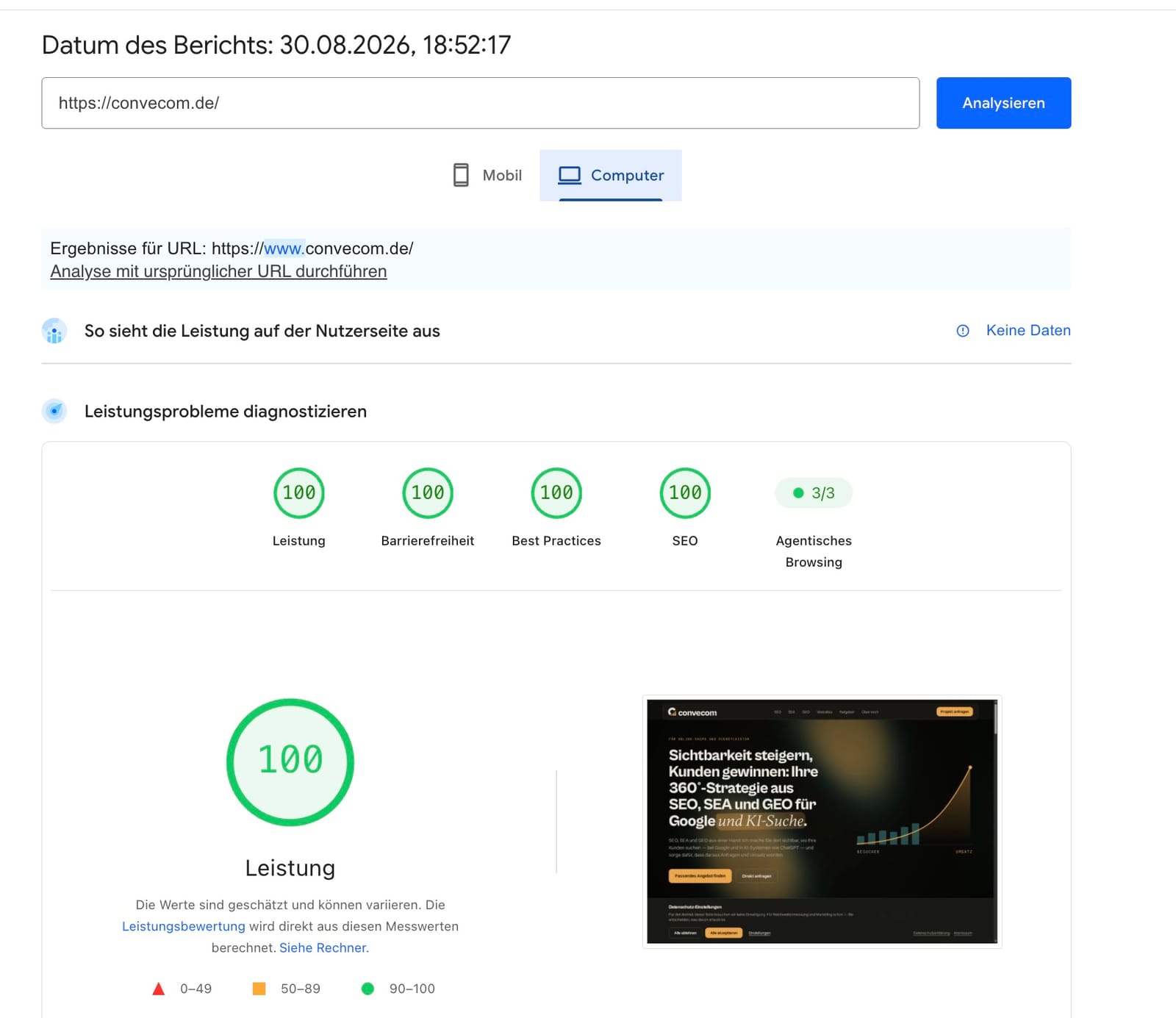Select the Computer tab
The image size is (1176, 1018).
611,175
